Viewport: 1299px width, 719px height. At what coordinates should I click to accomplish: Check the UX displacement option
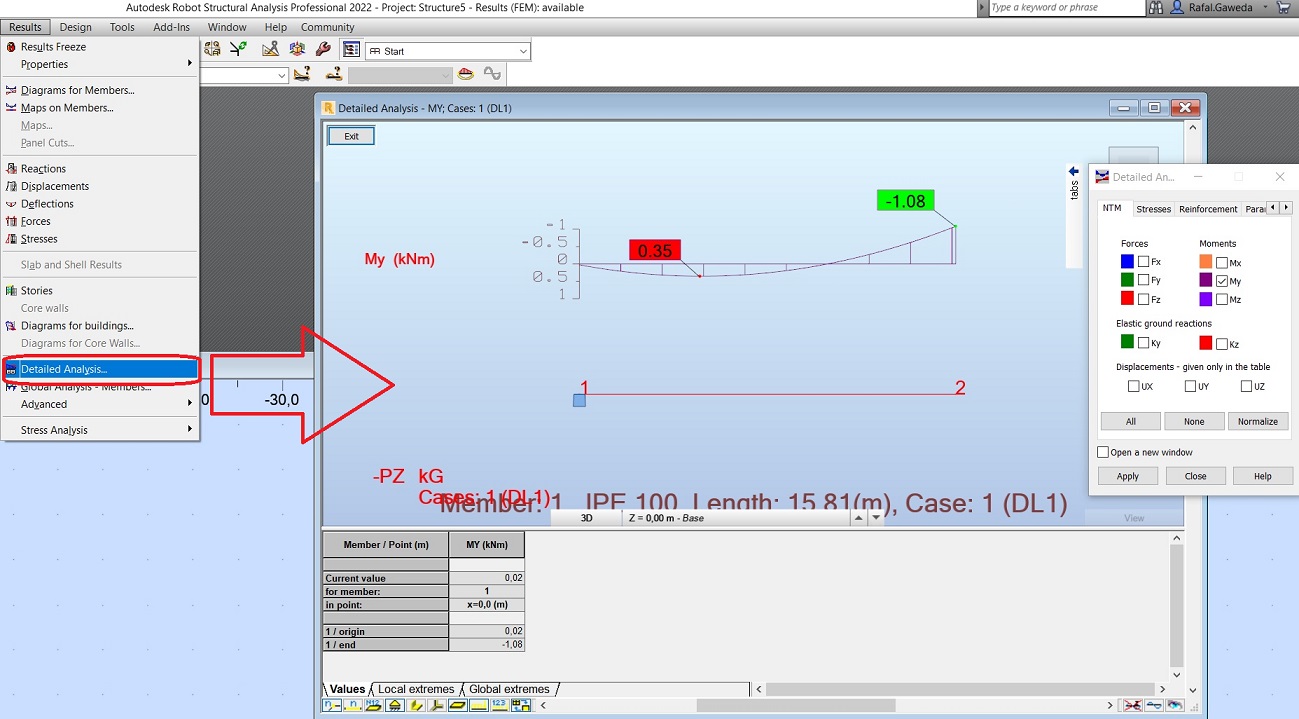1134,386
